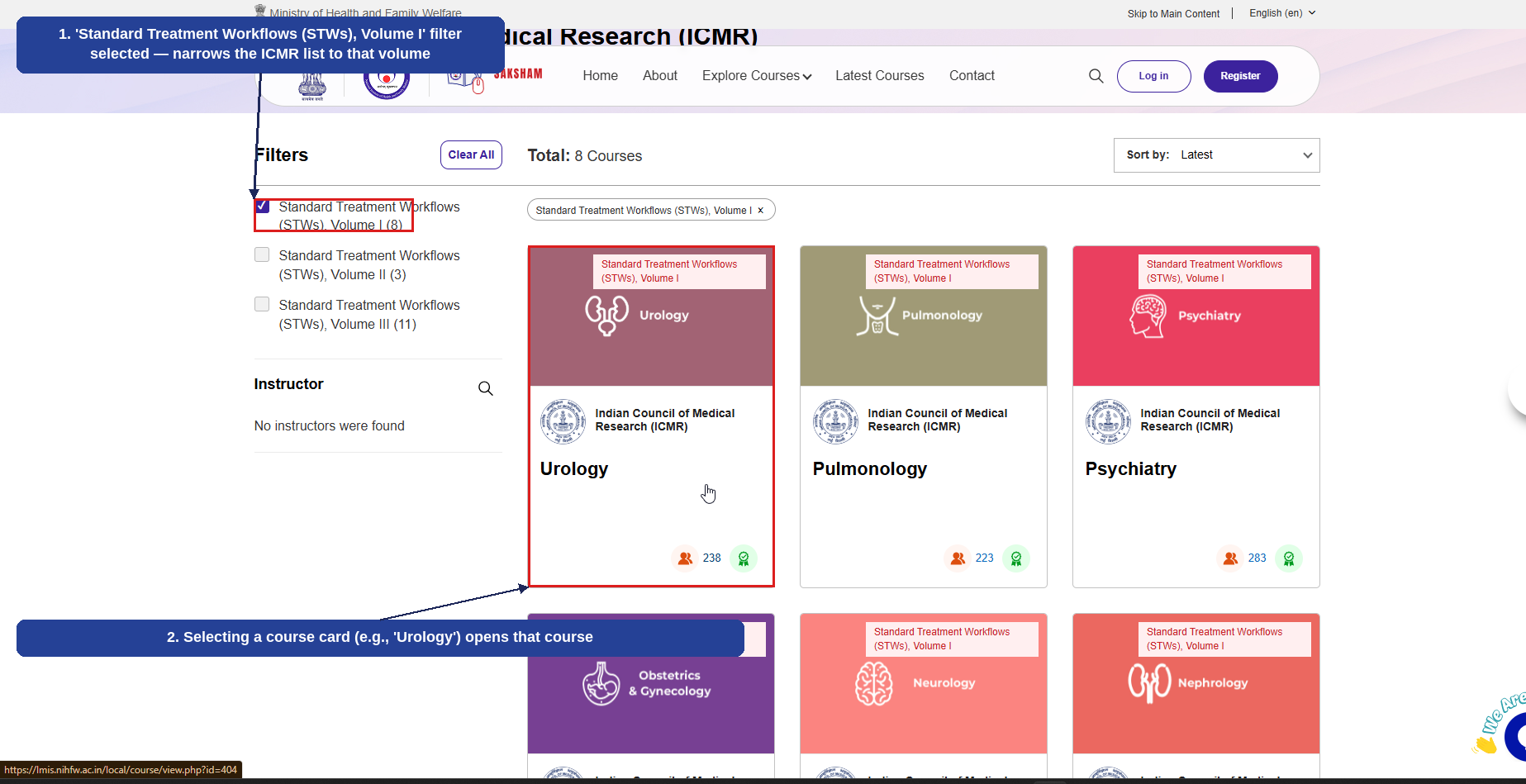Open the Sort by Latest dropdown
Image resolution: width=1526 pixels, height=784 pixels.
pyautogui.click(x=1216, y=155)
